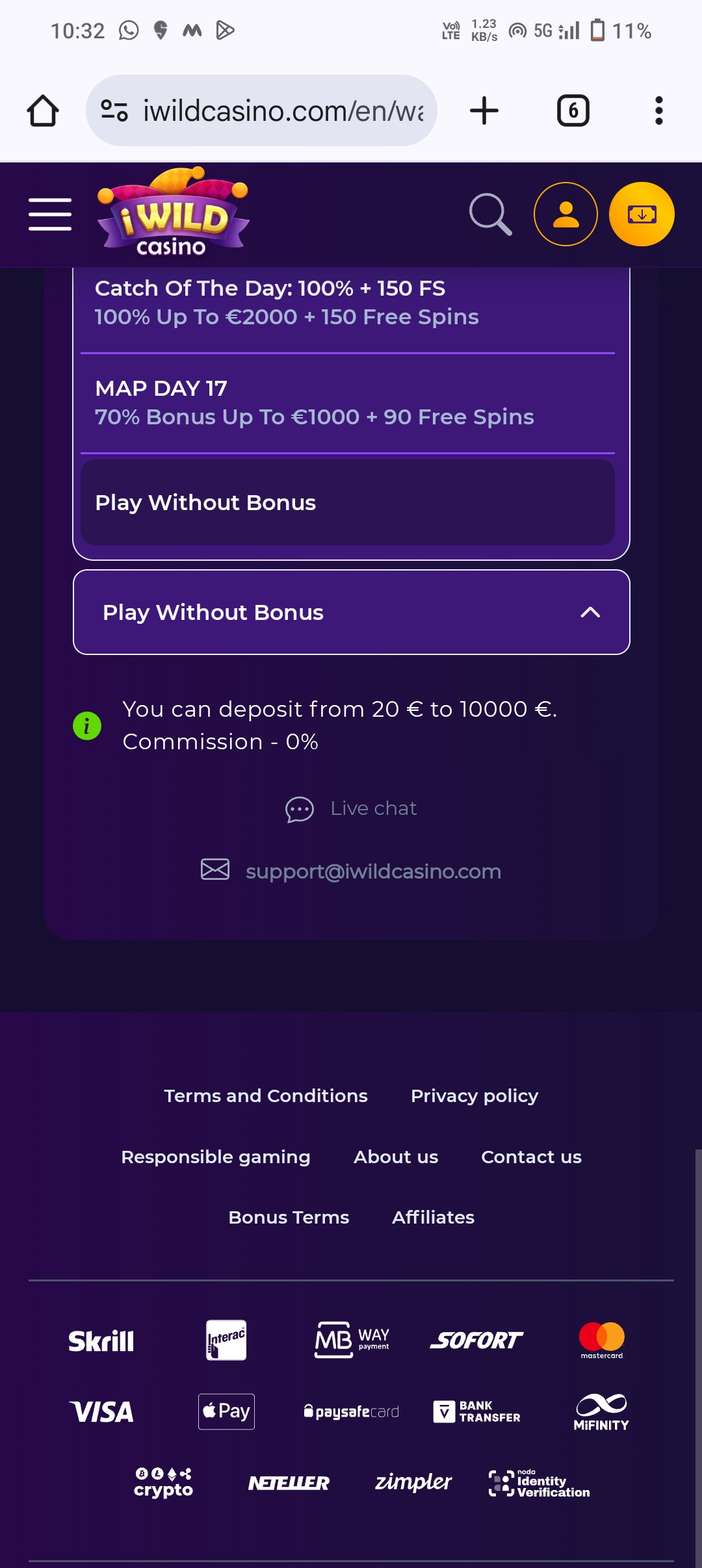Open the user profile icon

point(565,214)
